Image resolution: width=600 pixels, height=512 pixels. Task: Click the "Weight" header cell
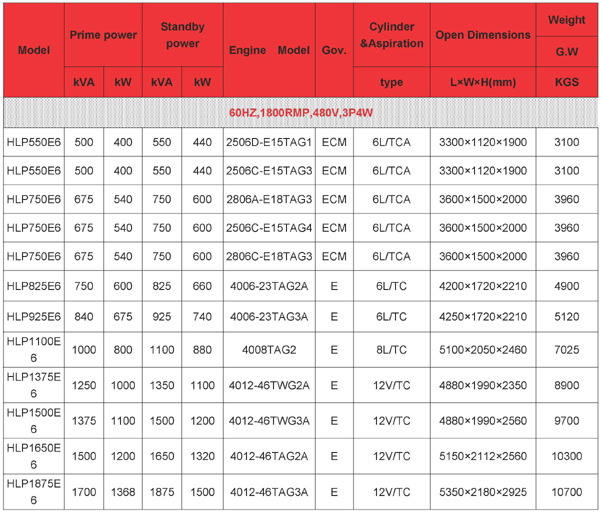566,20
